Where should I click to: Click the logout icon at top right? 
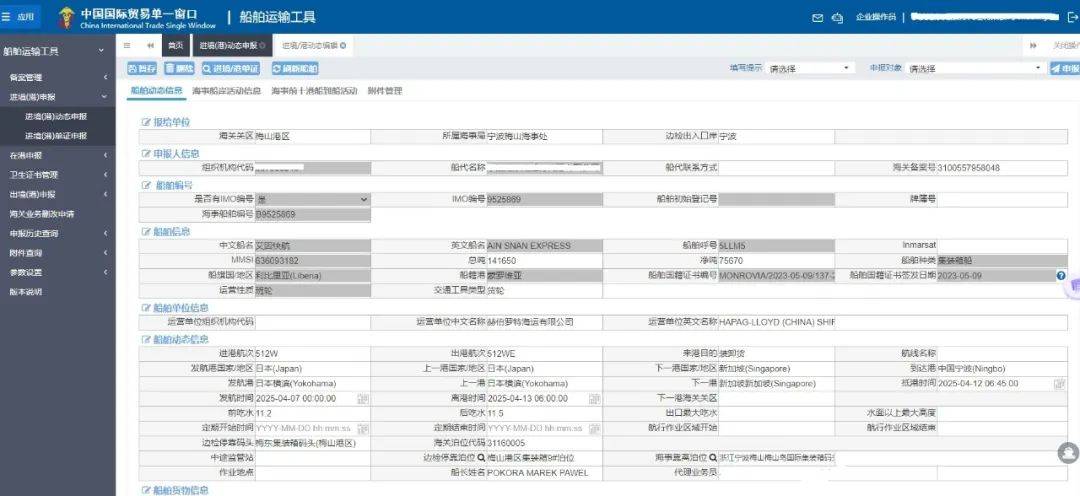(1072, 17)
